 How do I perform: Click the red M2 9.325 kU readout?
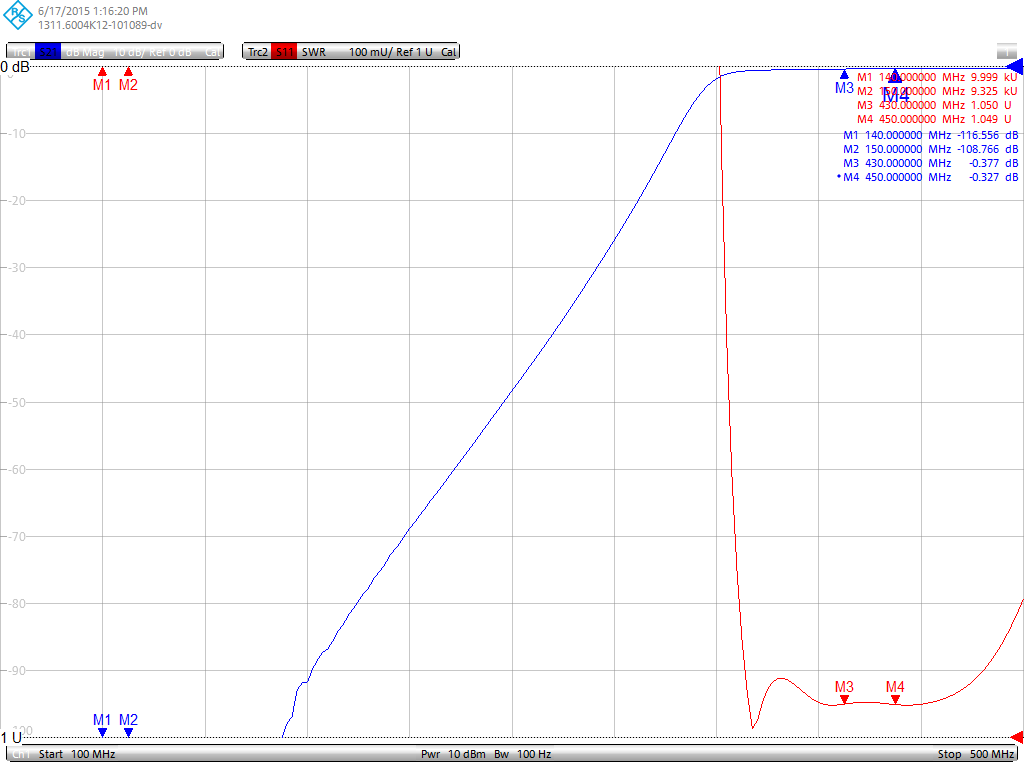point(937,91)
